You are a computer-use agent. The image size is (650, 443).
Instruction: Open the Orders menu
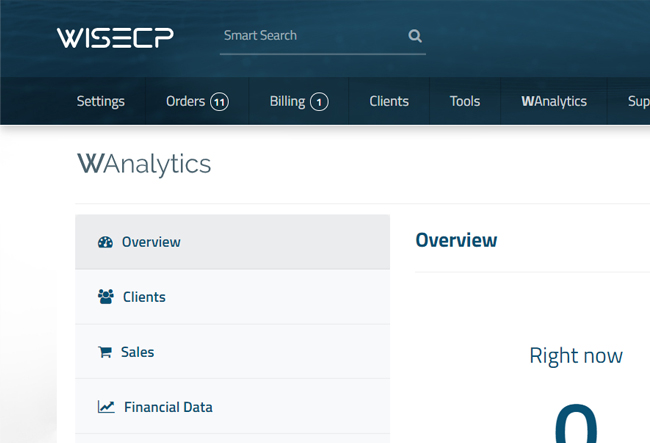(197, 101)
